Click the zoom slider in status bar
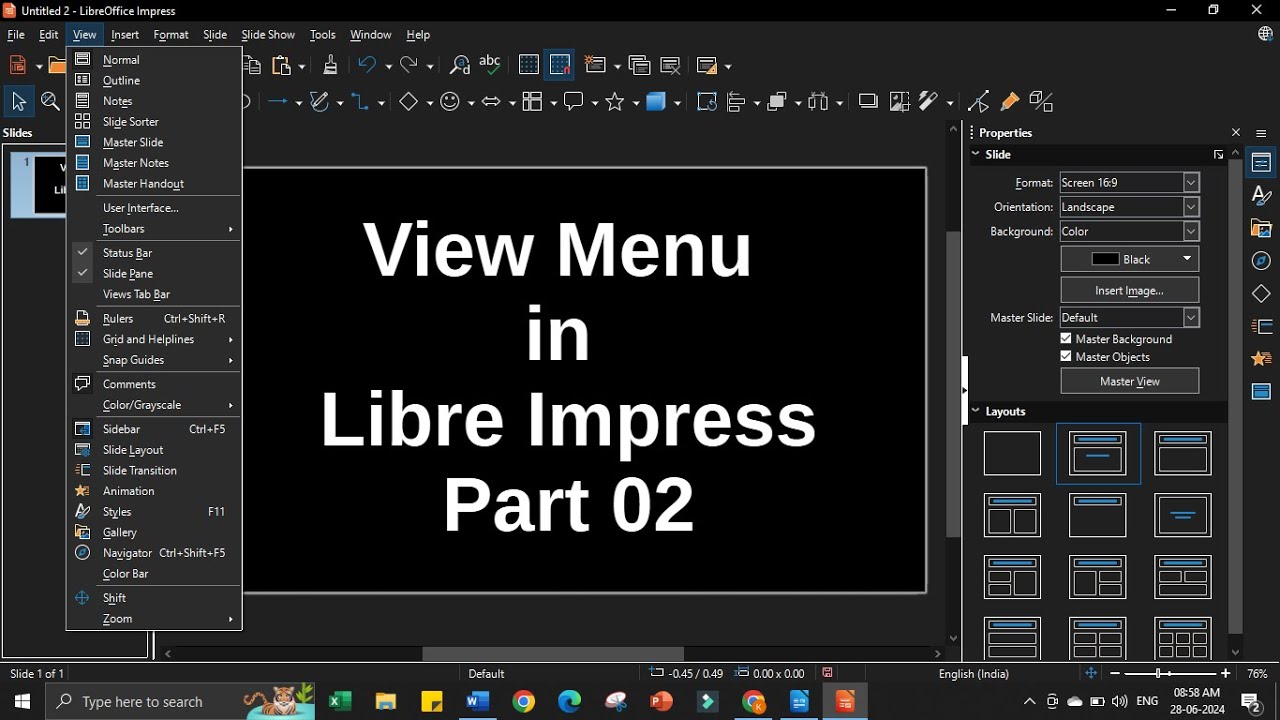The height and width of the screenshot is (720, 1280). [x=1170, y=674]
